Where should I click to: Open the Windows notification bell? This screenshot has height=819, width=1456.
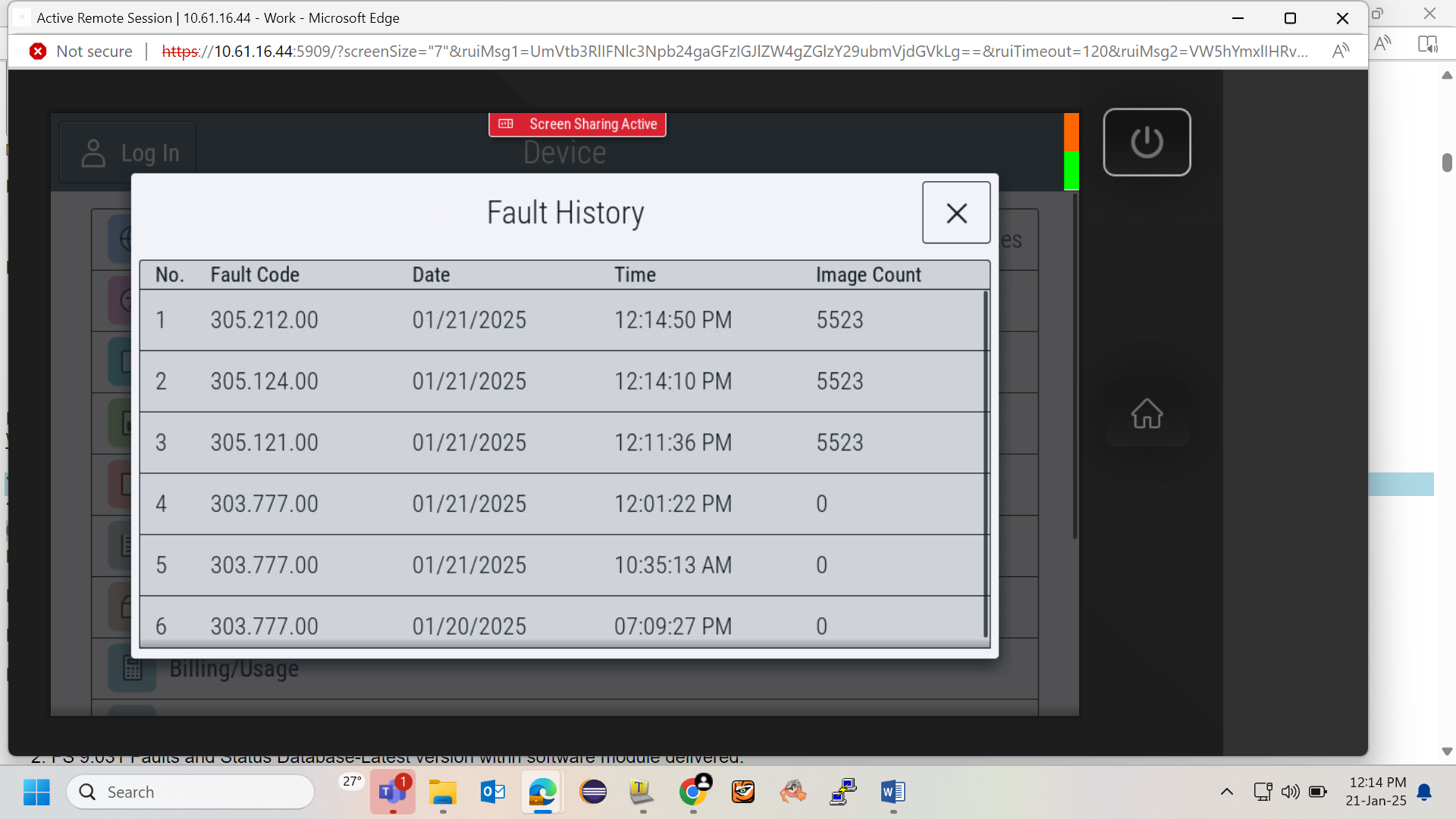(1424, 792)
